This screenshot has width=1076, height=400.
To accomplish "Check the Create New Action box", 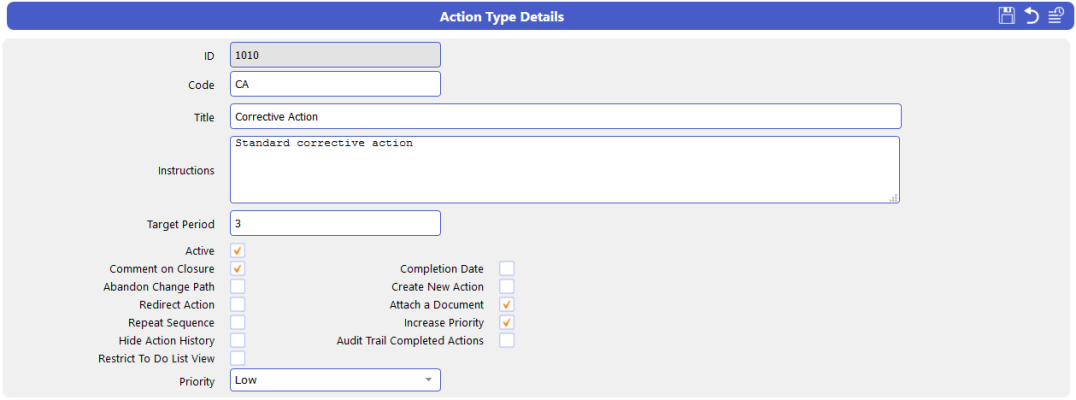I will tap(507, 287).
